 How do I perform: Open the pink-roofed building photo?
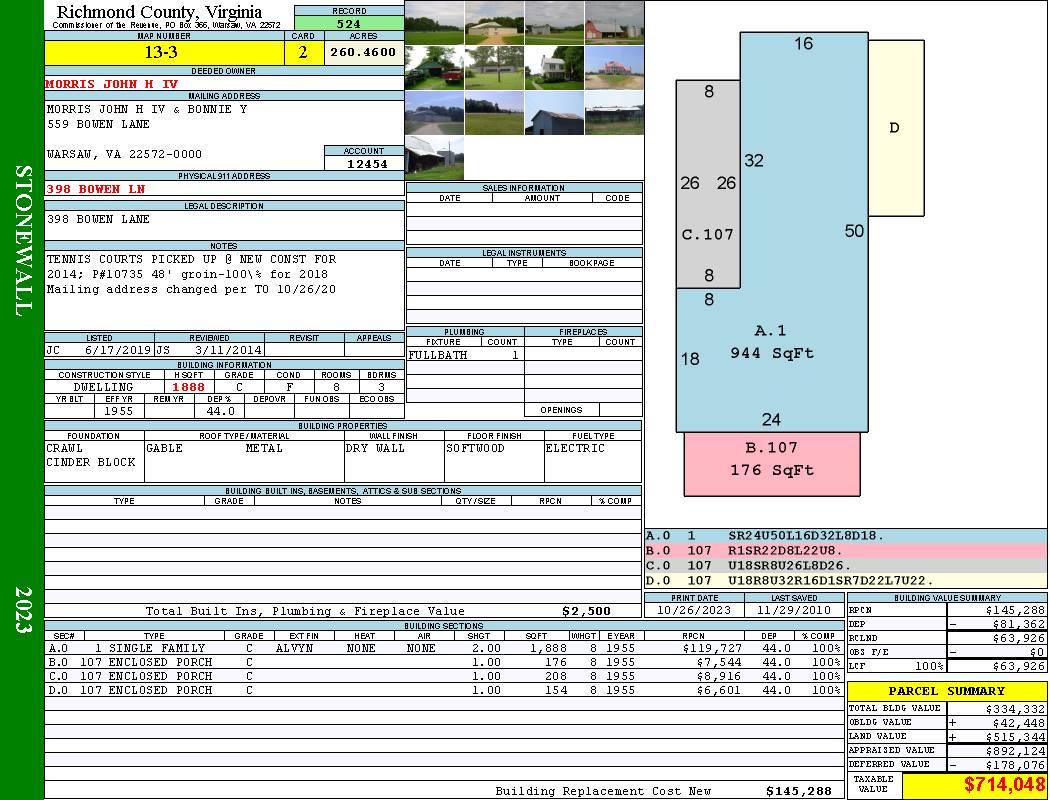pos(615,68)
